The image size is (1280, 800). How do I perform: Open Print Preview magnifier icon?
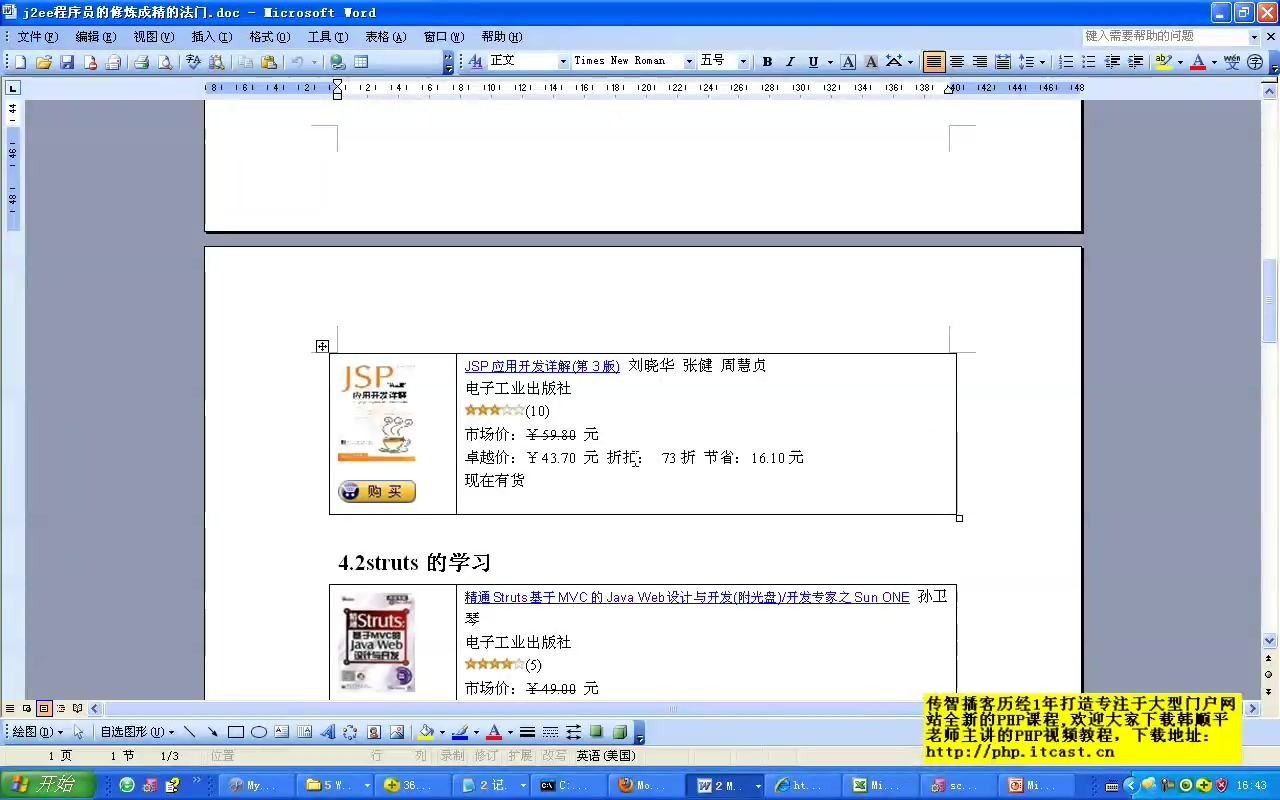[x=164, y=62]
